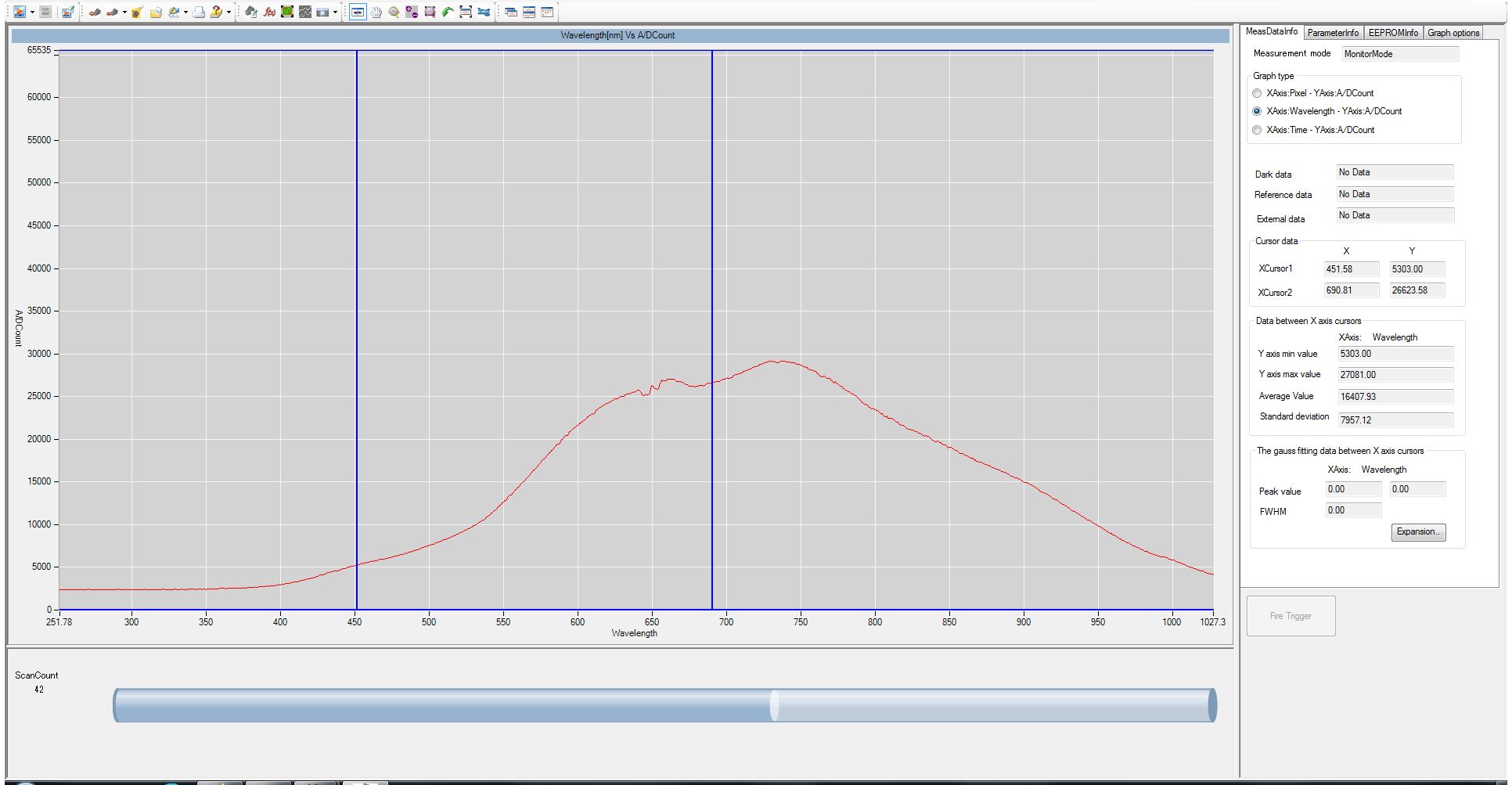
Task: Open the Graph options tab
Action: click(x=1453, y=33)
